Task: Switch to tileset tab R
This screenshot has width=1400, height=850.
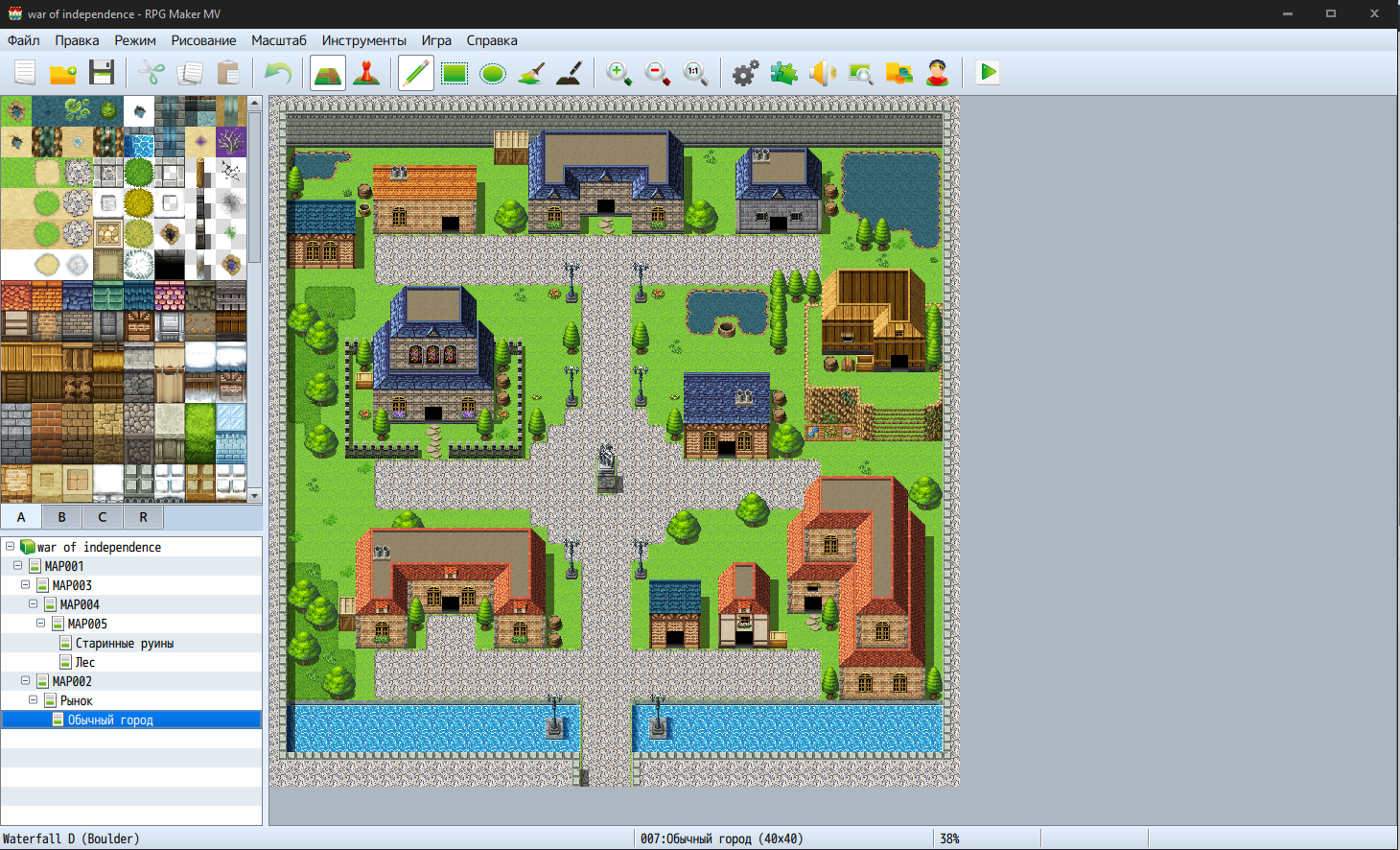Action: point(144,517)
